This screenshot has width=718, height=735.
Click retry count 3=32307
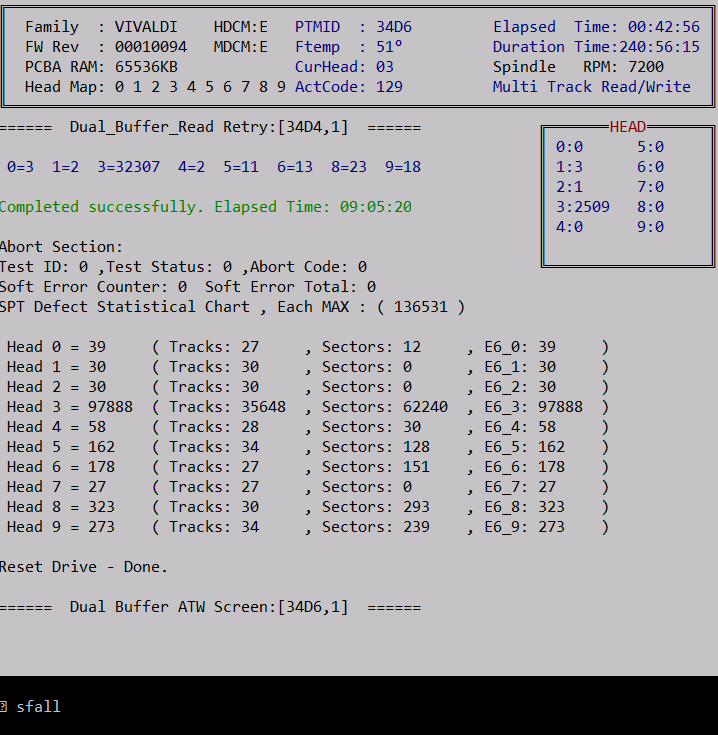click(128, 167)
